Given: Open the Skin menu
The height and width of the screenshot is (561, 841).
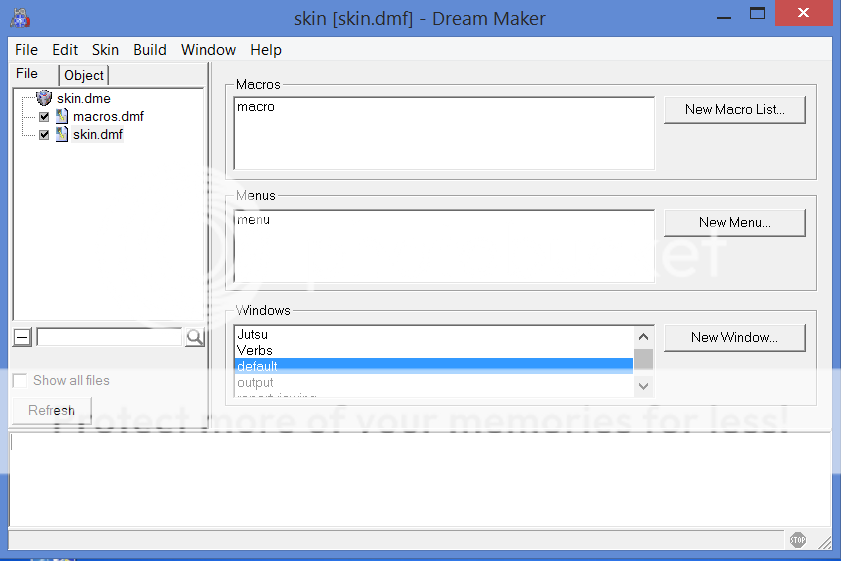Looking at the screenshot, I should click(x=105, y=50).
